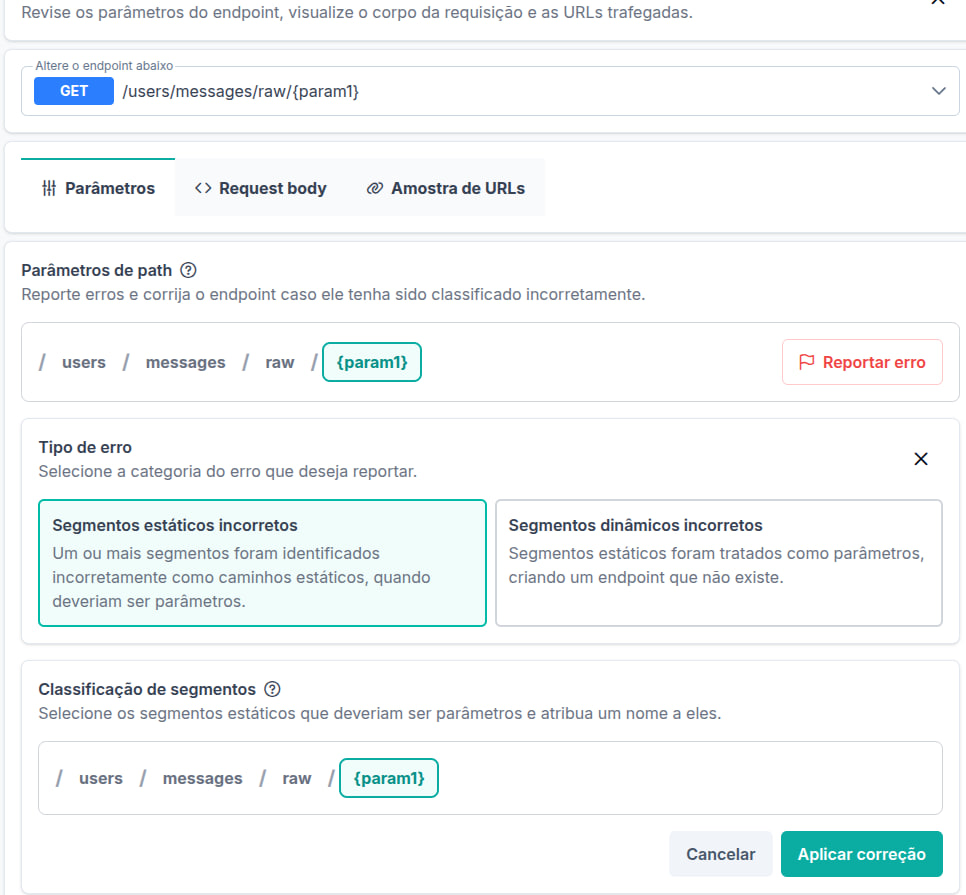Image resolution: width=966 pixels, height=895 pixels.
Task: Click 'Altere o endpoint abaixo' label
Action: (104, 66)
